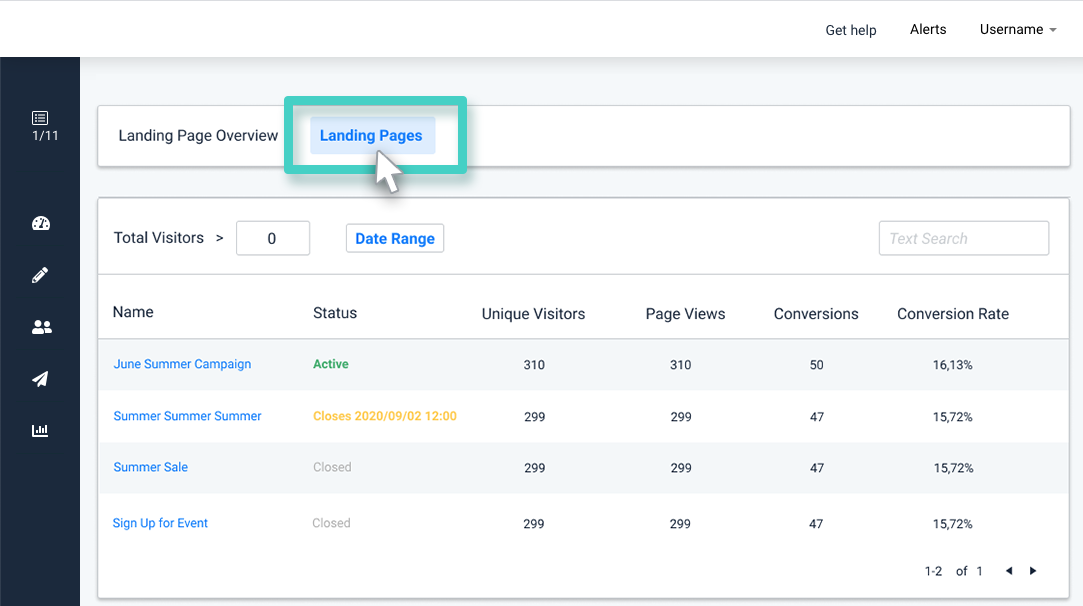Open the June Summer Campaign link
Image resolution: width=1083 pixels, height=606 pixels.
[x=182, y=364]
